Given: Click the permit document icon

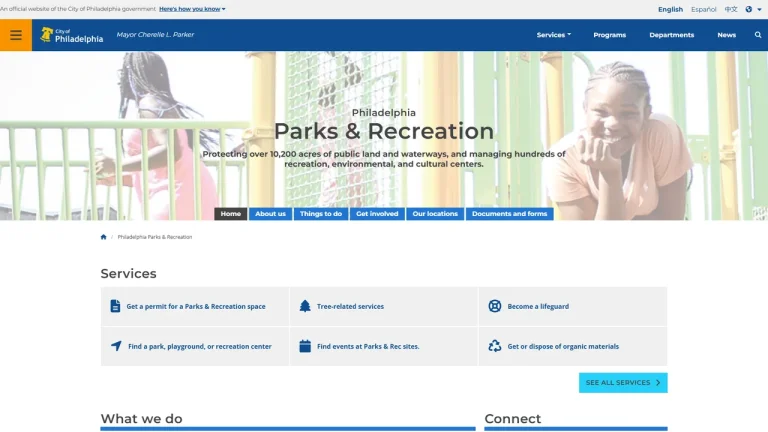Looking at the screenshot, I should (115, 306).
